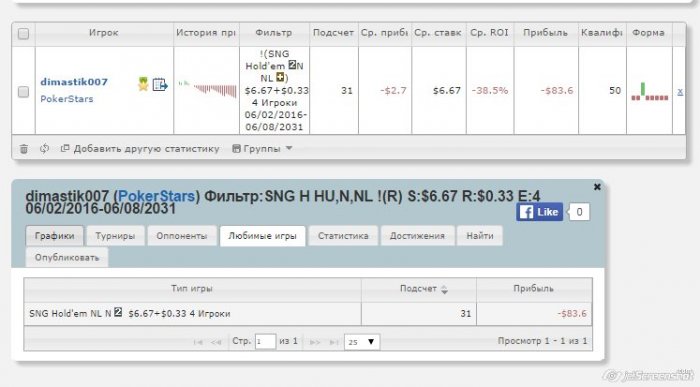Go to the next page of results
700x387 pixels.
315,342
